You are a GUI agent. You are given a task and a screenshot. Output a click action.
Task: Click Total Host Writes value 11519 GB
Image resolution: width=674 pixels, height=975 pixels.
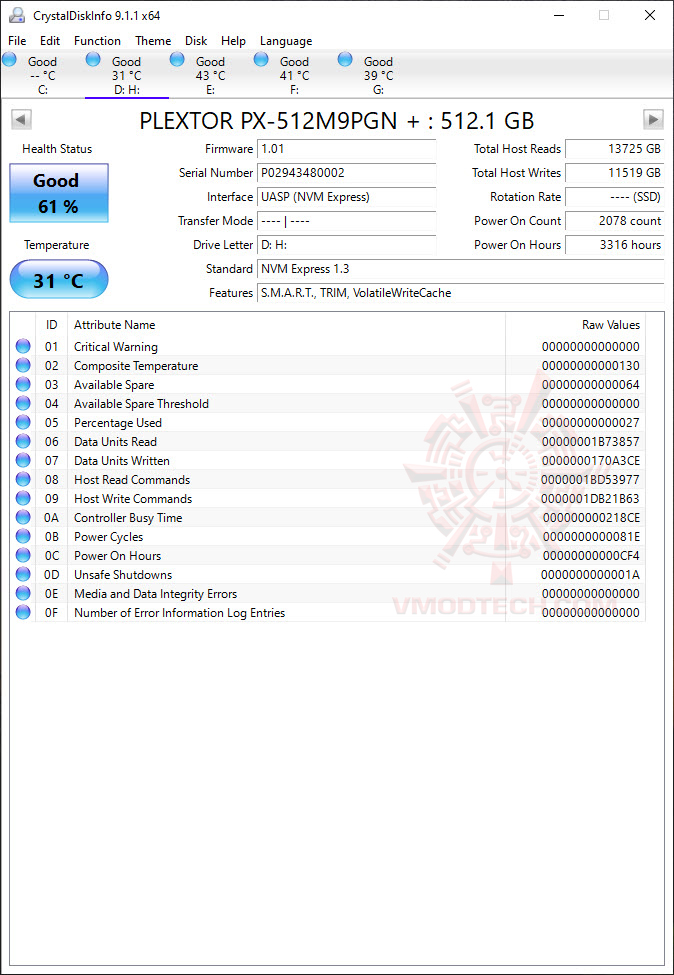(615, 173)
